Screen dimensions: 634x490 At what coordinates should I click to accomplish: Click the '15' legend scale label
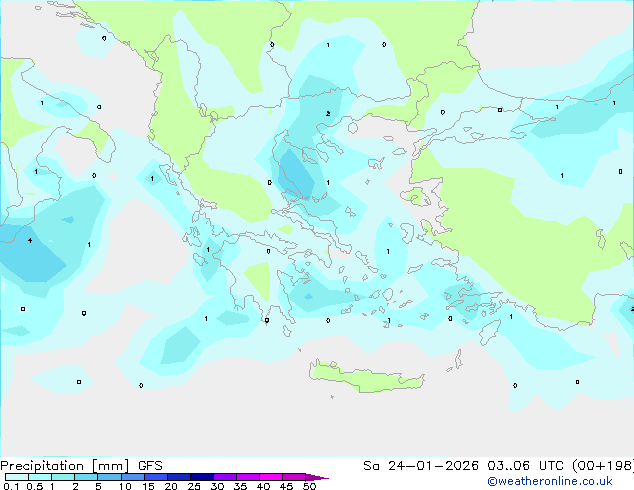click(148, 486)
